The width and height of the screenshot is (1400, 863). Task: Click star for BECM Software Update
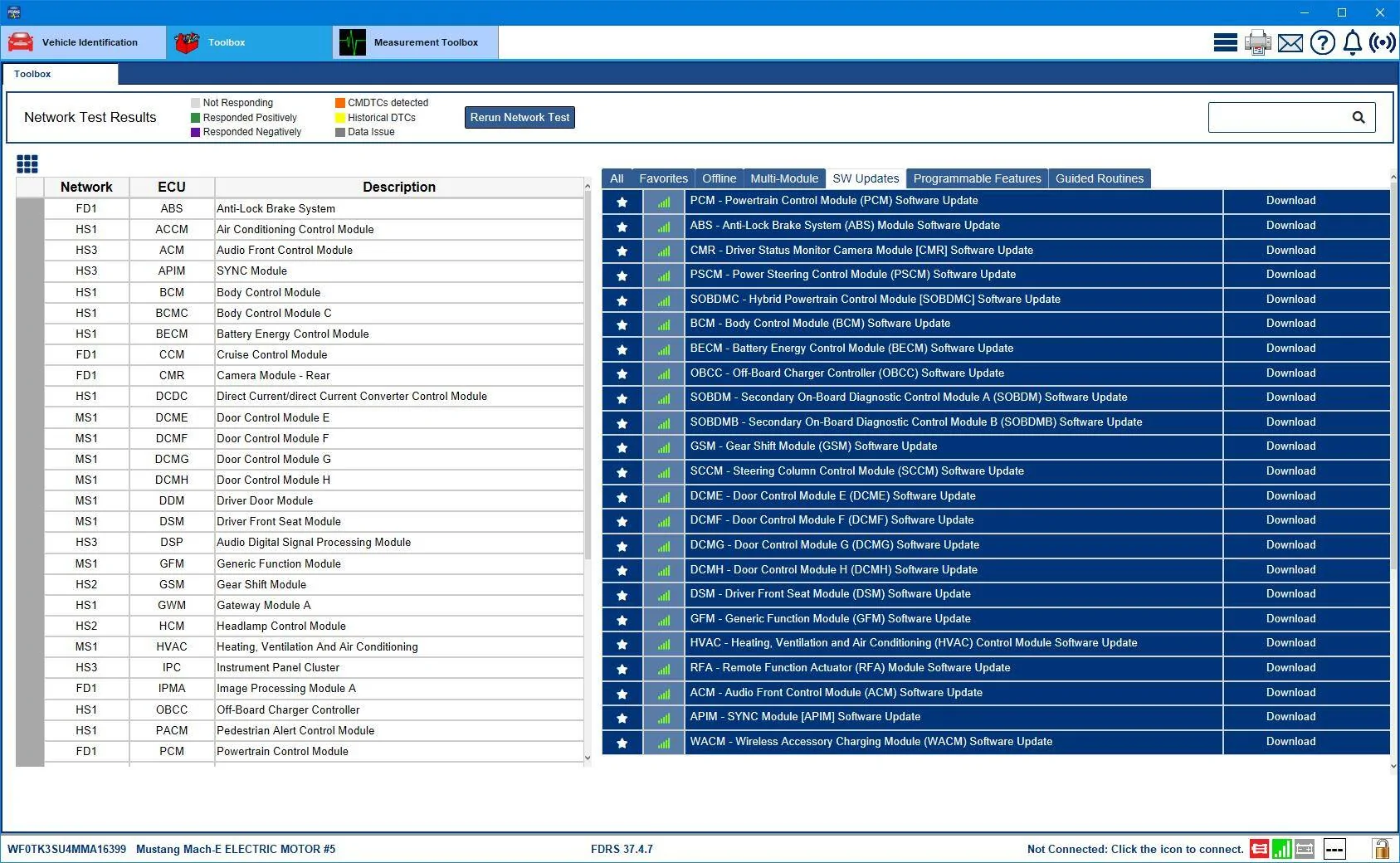click(x=622, y=349)
